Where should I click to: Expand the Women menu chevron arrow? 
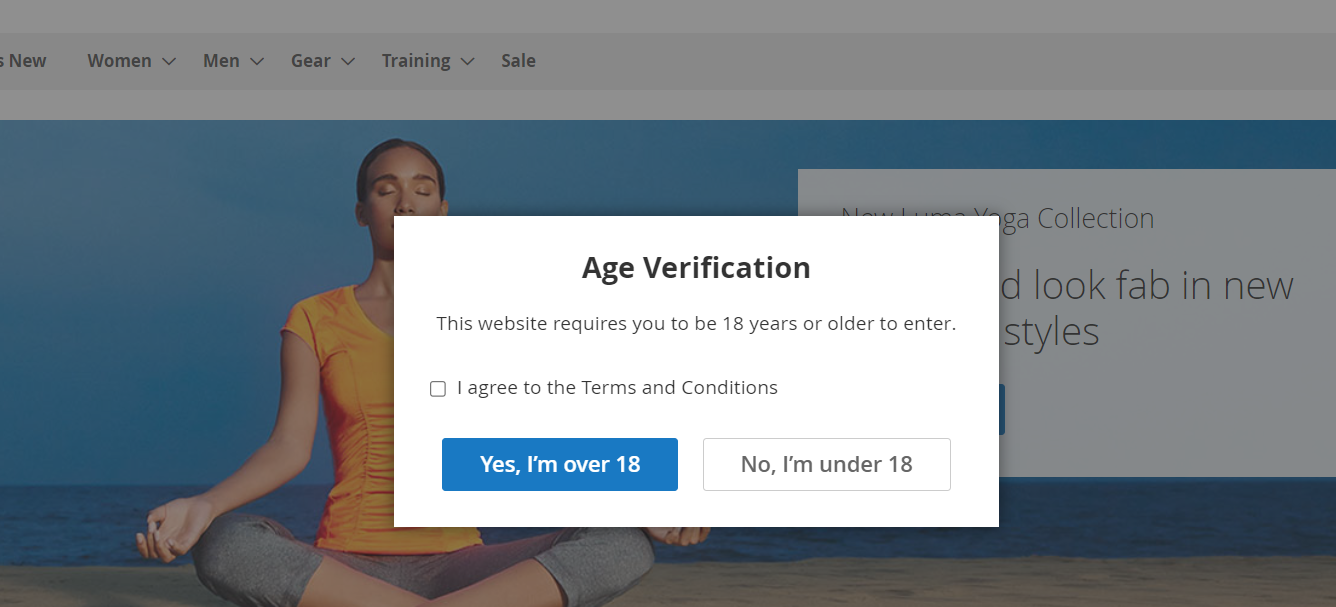coord(169,62)
